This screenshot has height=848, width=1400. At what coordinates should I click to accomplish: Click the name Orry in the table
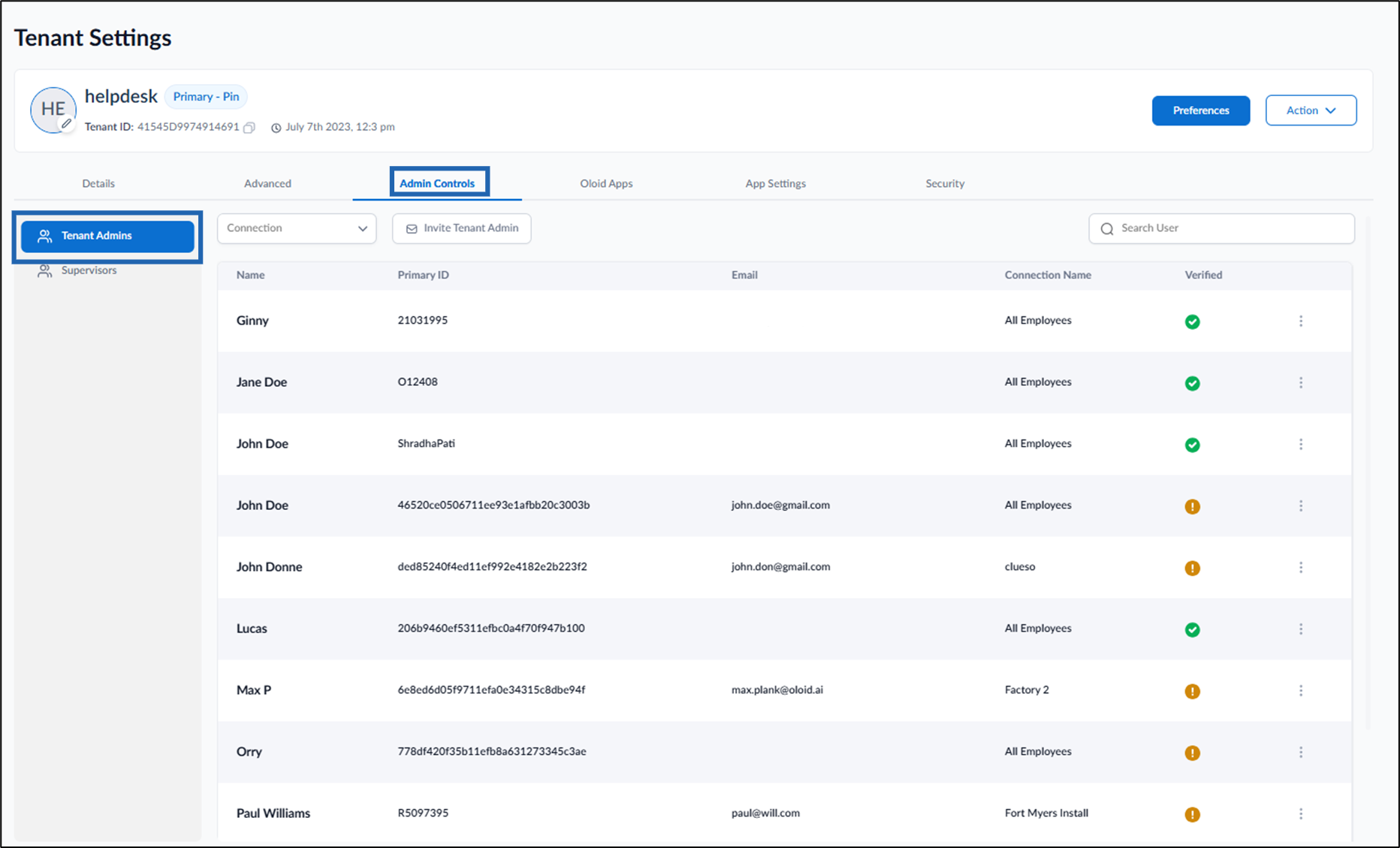click(249, 752)
